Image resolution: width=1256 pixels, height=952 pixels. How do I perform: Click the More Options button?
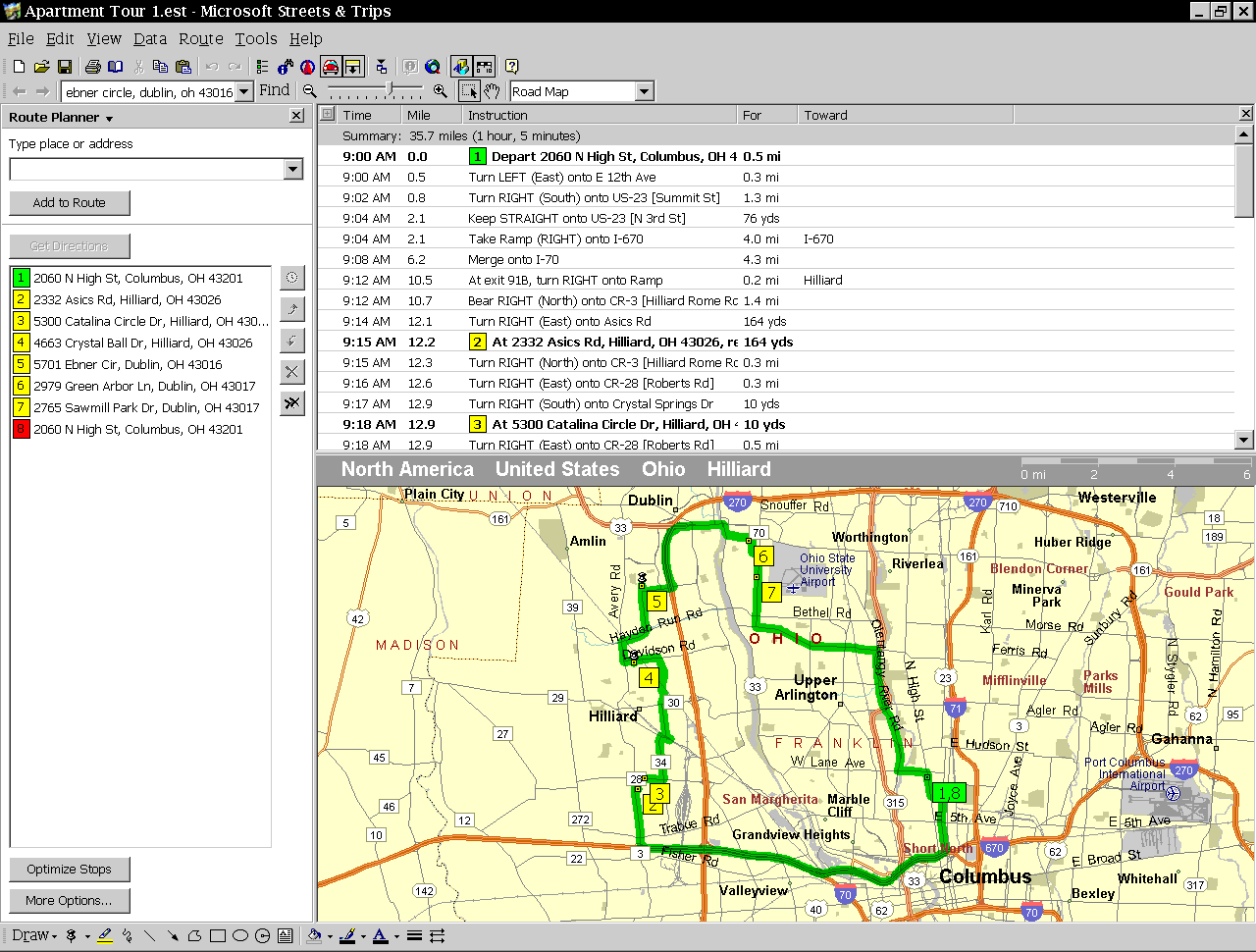coord(70,901)
